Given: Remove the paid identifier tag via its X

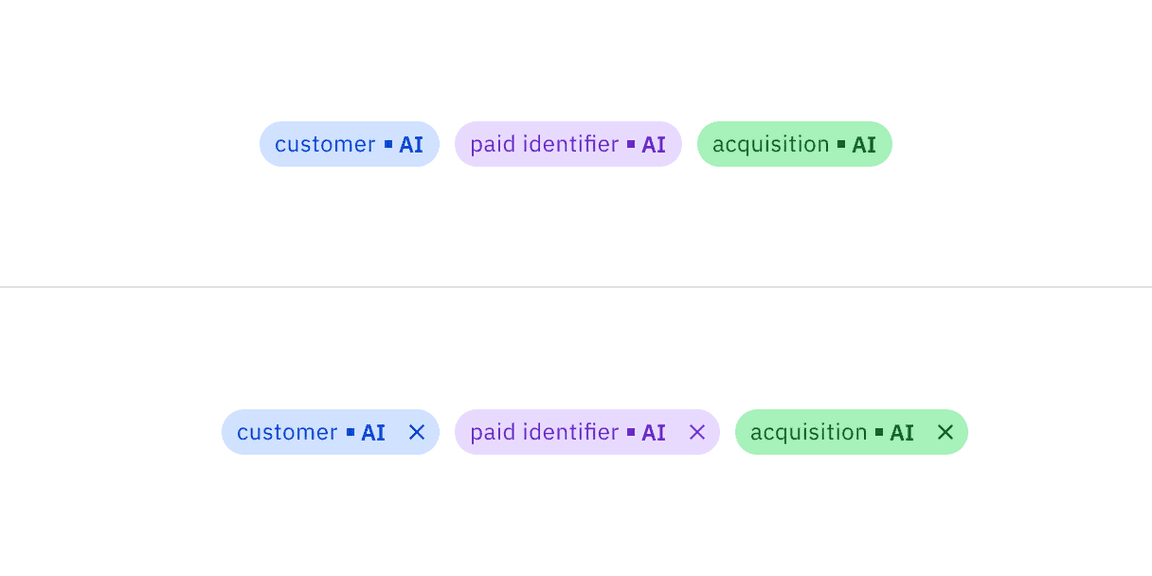Looking at the screenshot, I should (697, 432).
